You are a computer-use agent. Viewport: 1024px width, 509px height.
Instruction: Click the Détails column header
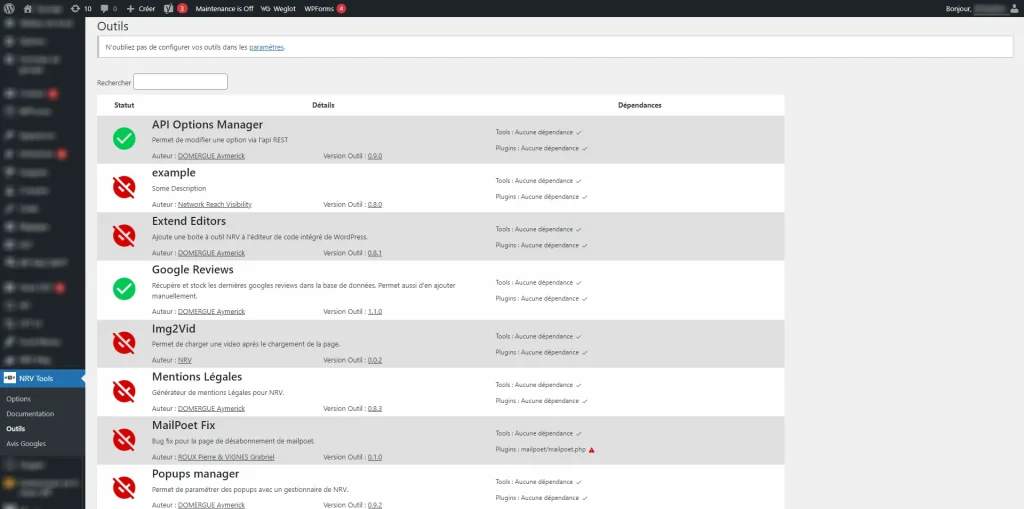pos(323,105)
